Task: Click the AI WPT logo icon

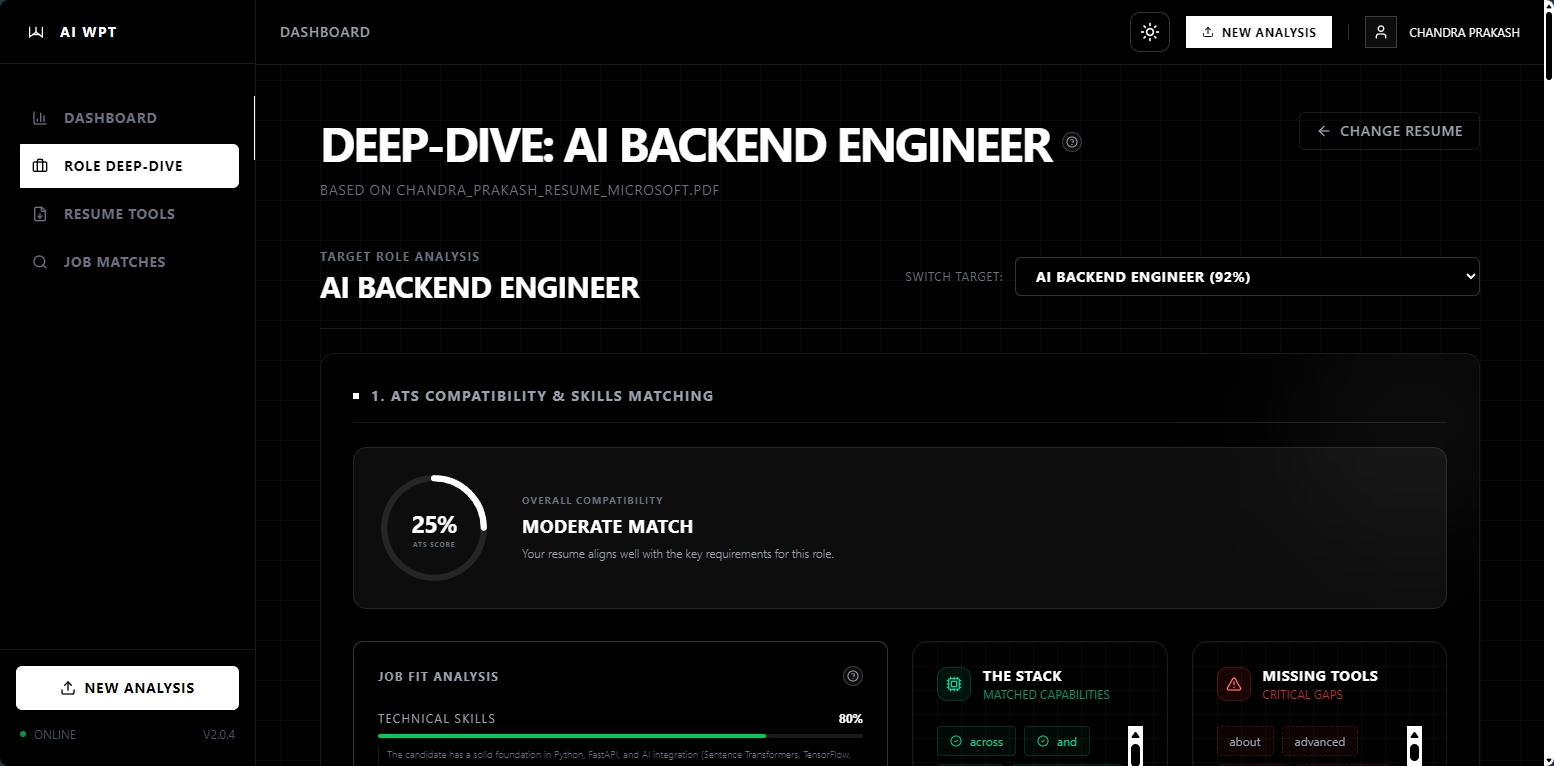Action: [36, 32]
